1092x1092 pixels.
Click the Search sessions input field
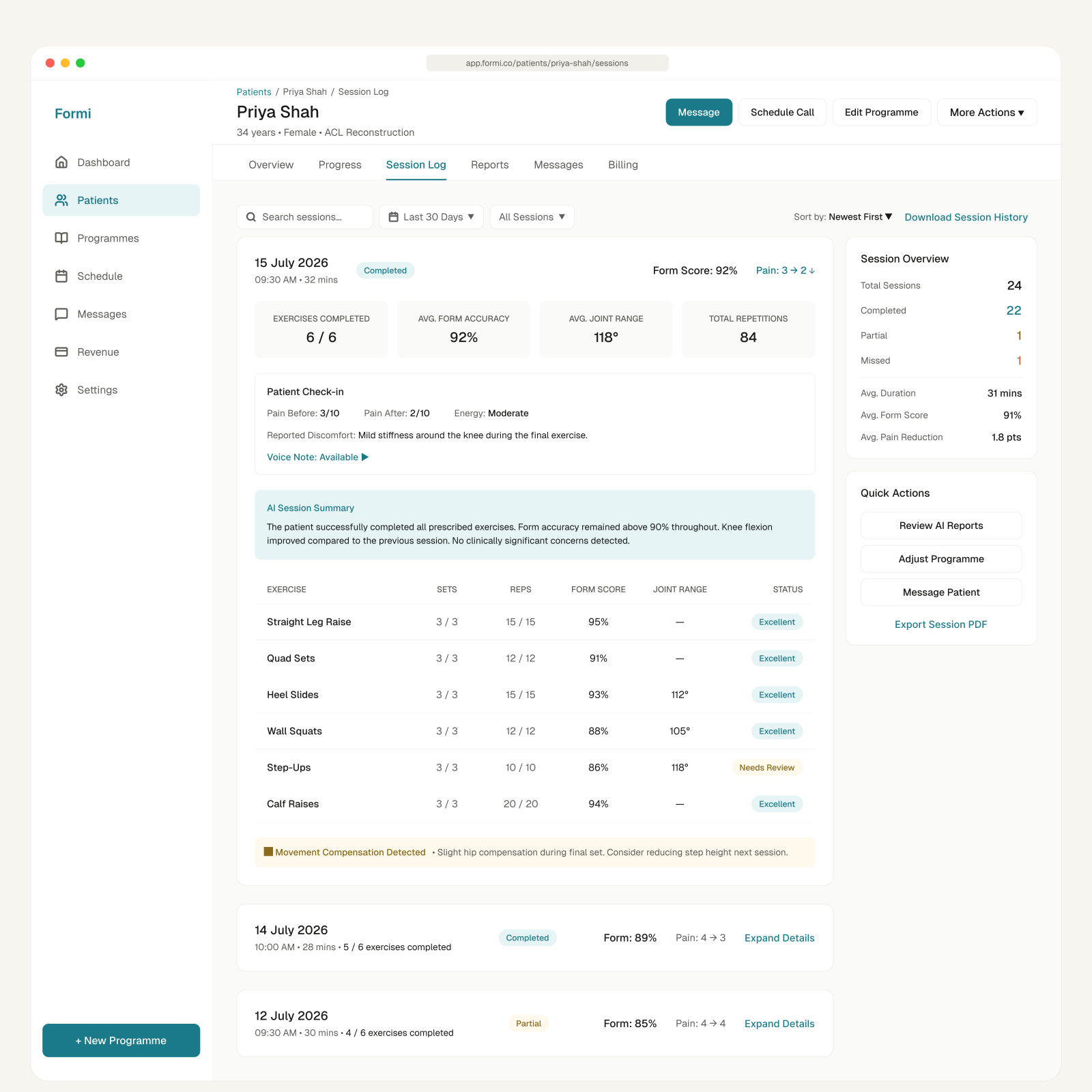coord(305,217)
